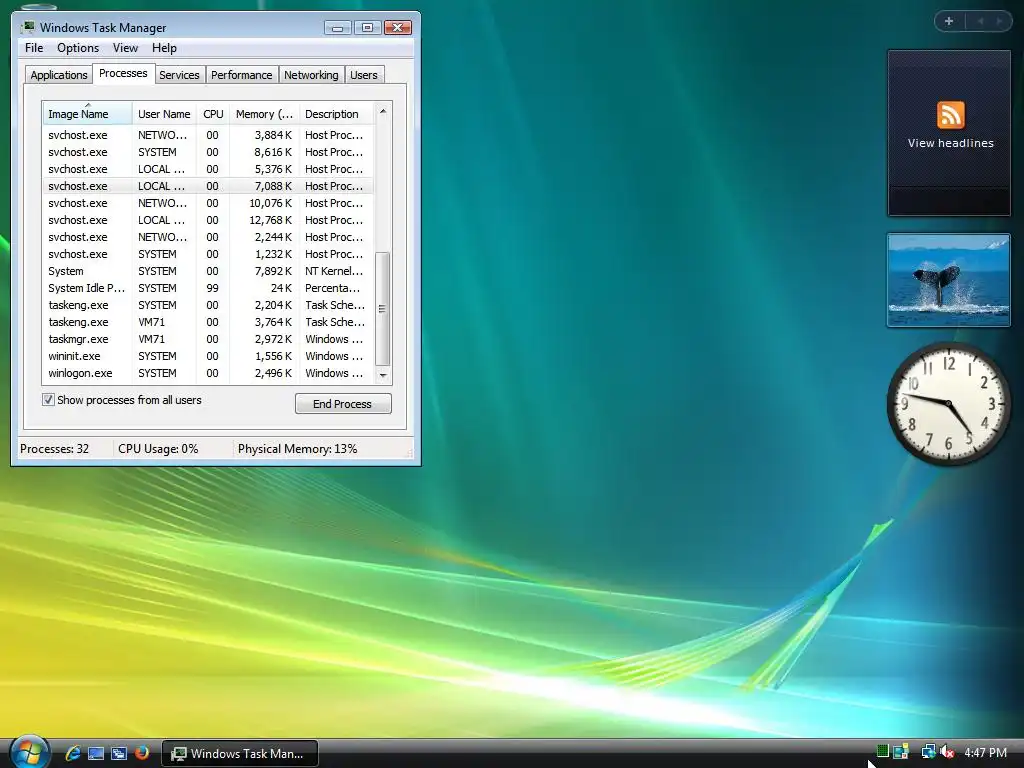Select svchost.exe using 1,232 K memory

(x=208, y=254)
